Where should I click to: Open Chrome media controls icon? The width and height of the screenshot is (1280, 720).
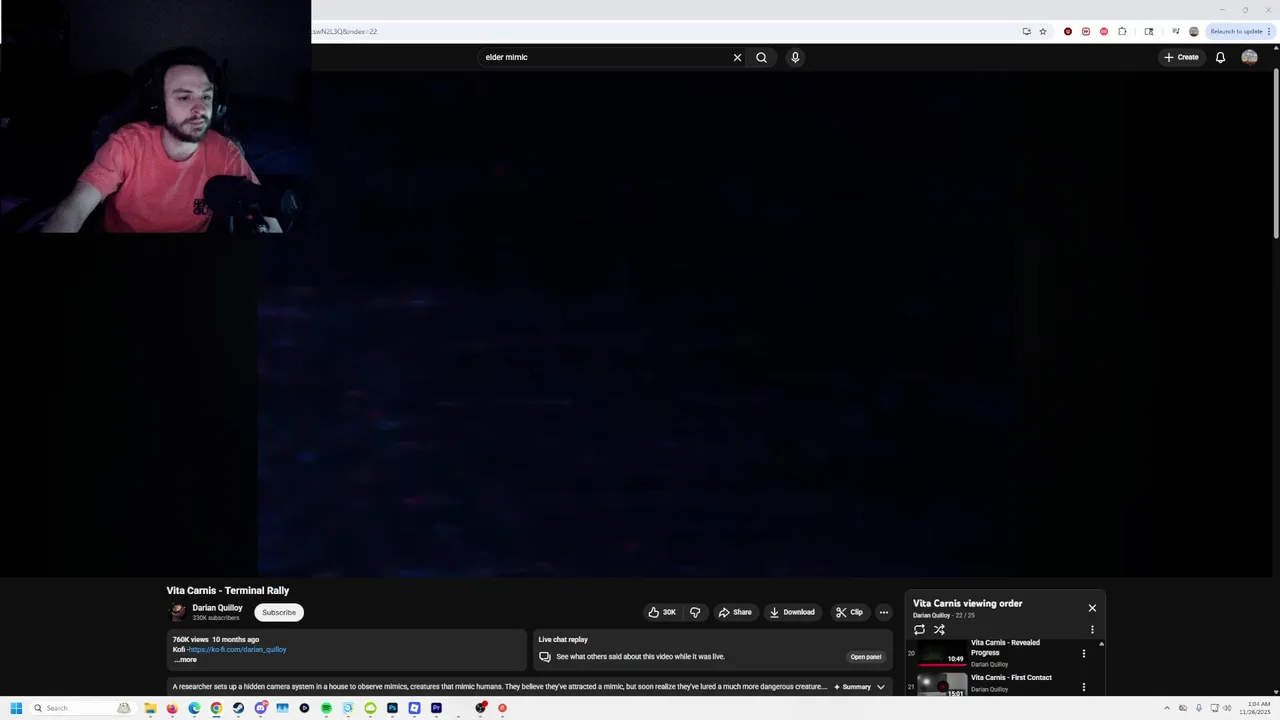[1176, 31]
